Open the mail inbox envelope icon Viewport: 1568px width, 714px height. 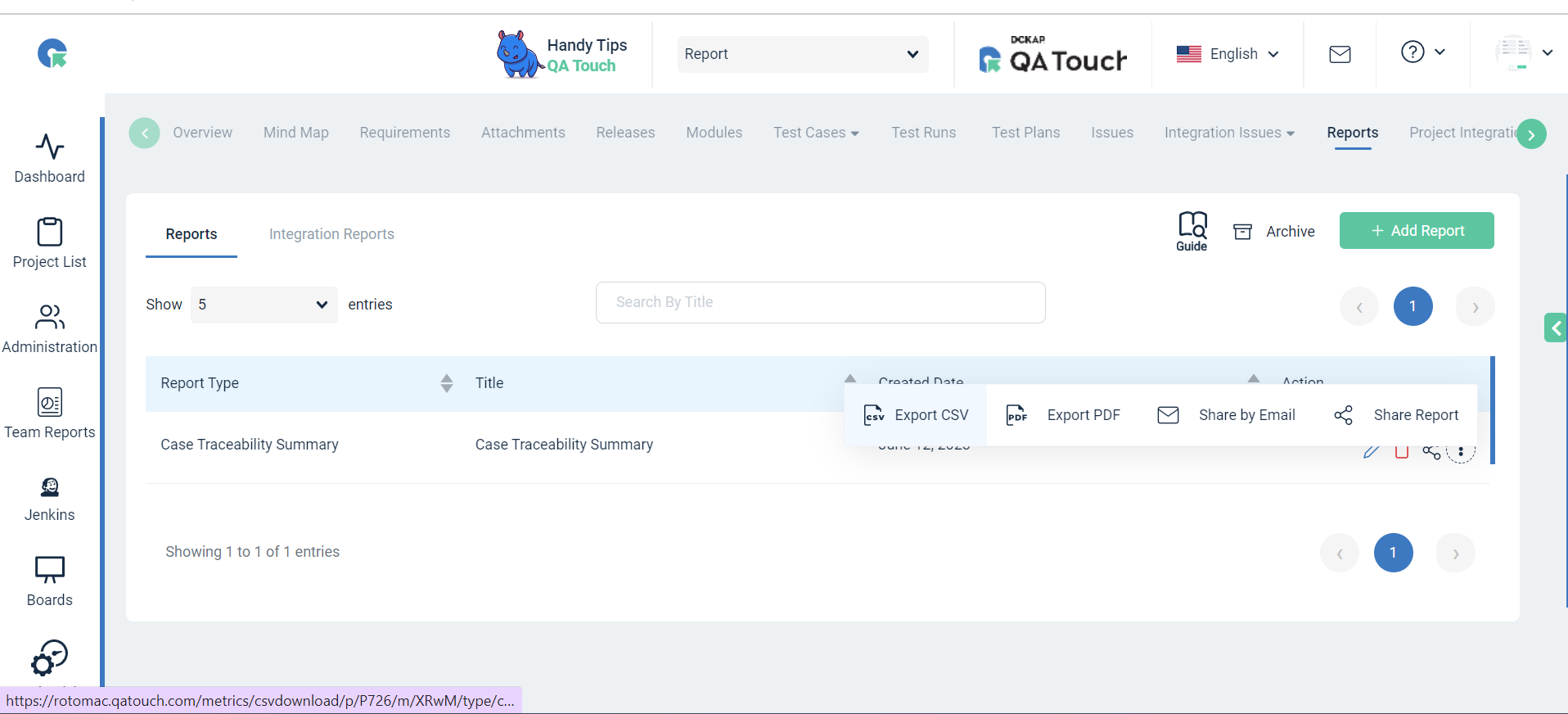[x=1340, y=54]
